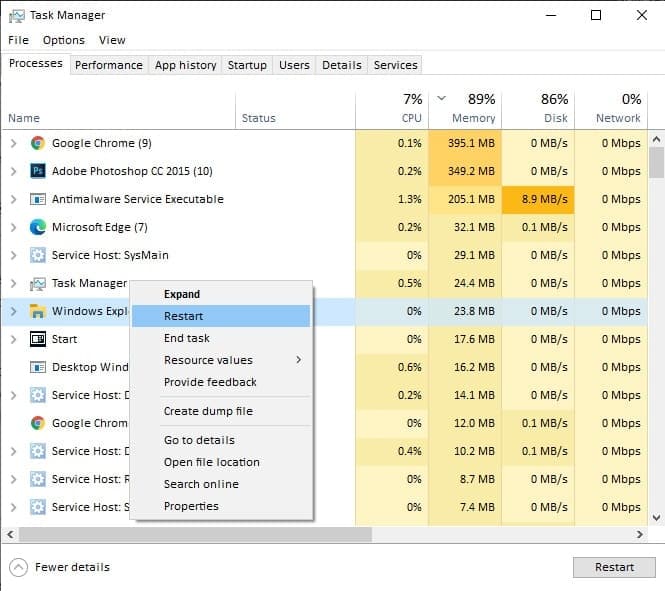Click the Fewer details link
The height and width of the screenshot is (591, 665).
point(73,567)
